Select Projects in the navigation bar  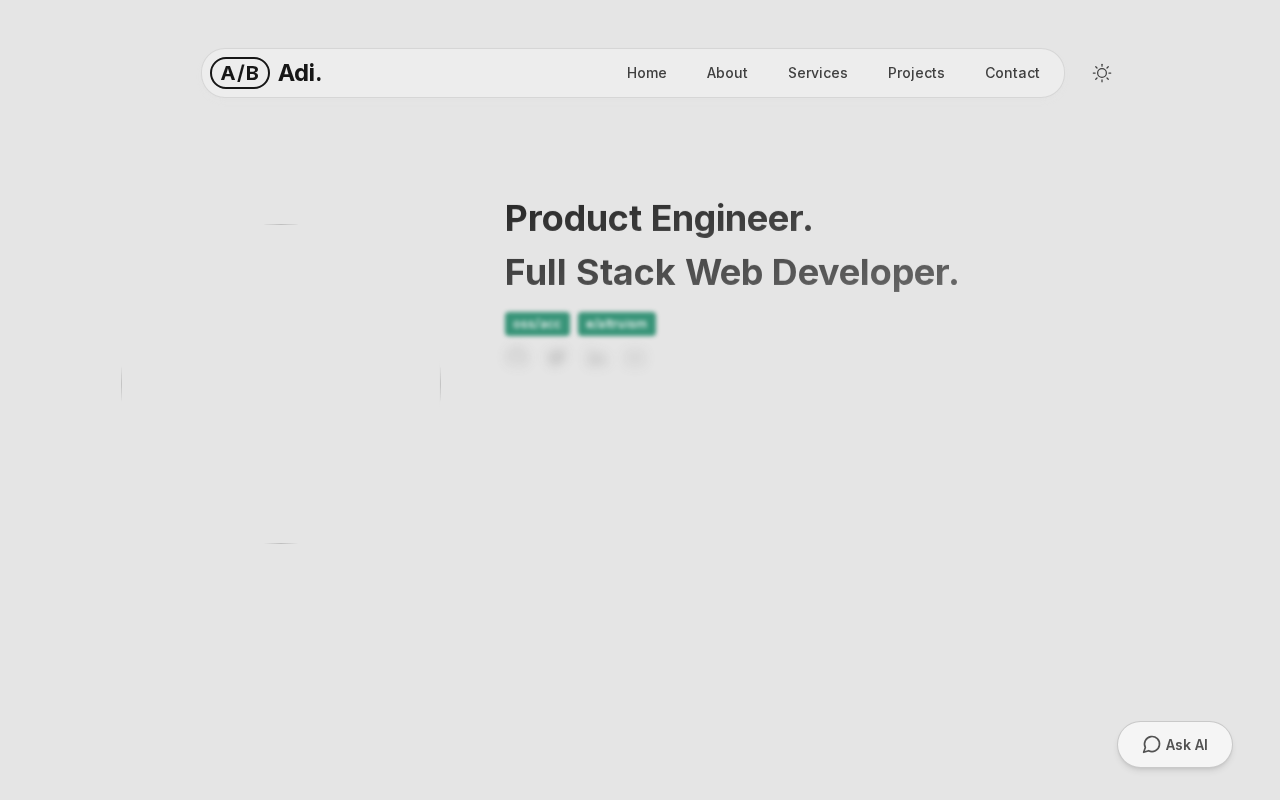coord(916,73)
